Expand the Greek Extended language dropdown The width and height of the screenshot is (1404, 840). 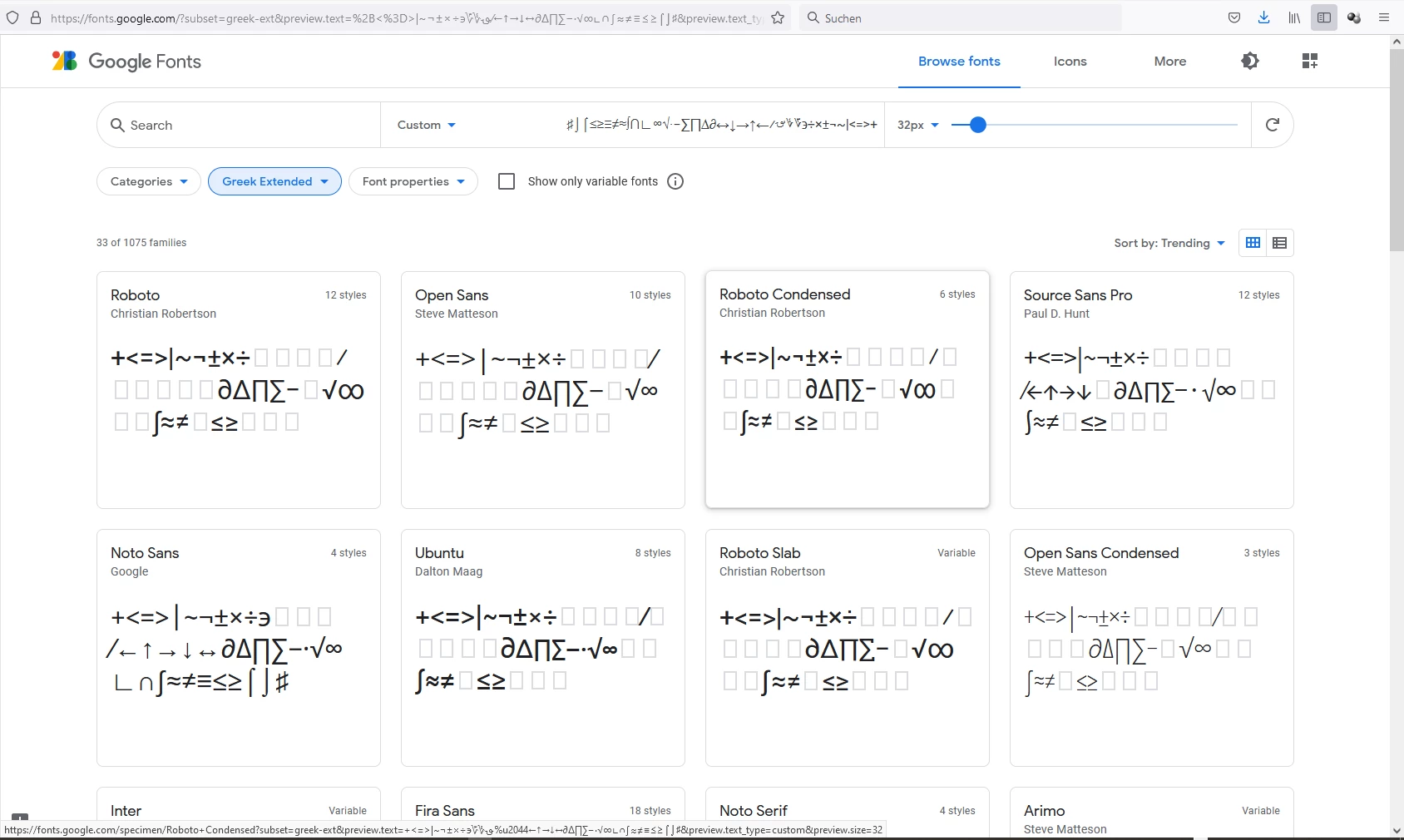274,181
